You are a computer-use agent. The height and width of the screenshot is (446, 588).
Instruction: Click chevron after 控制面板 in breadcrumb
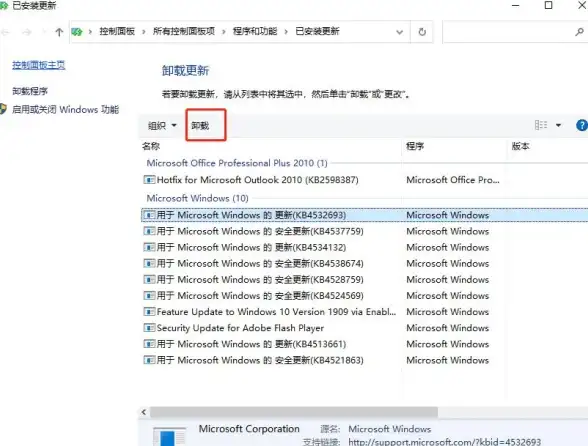[144, 32]
